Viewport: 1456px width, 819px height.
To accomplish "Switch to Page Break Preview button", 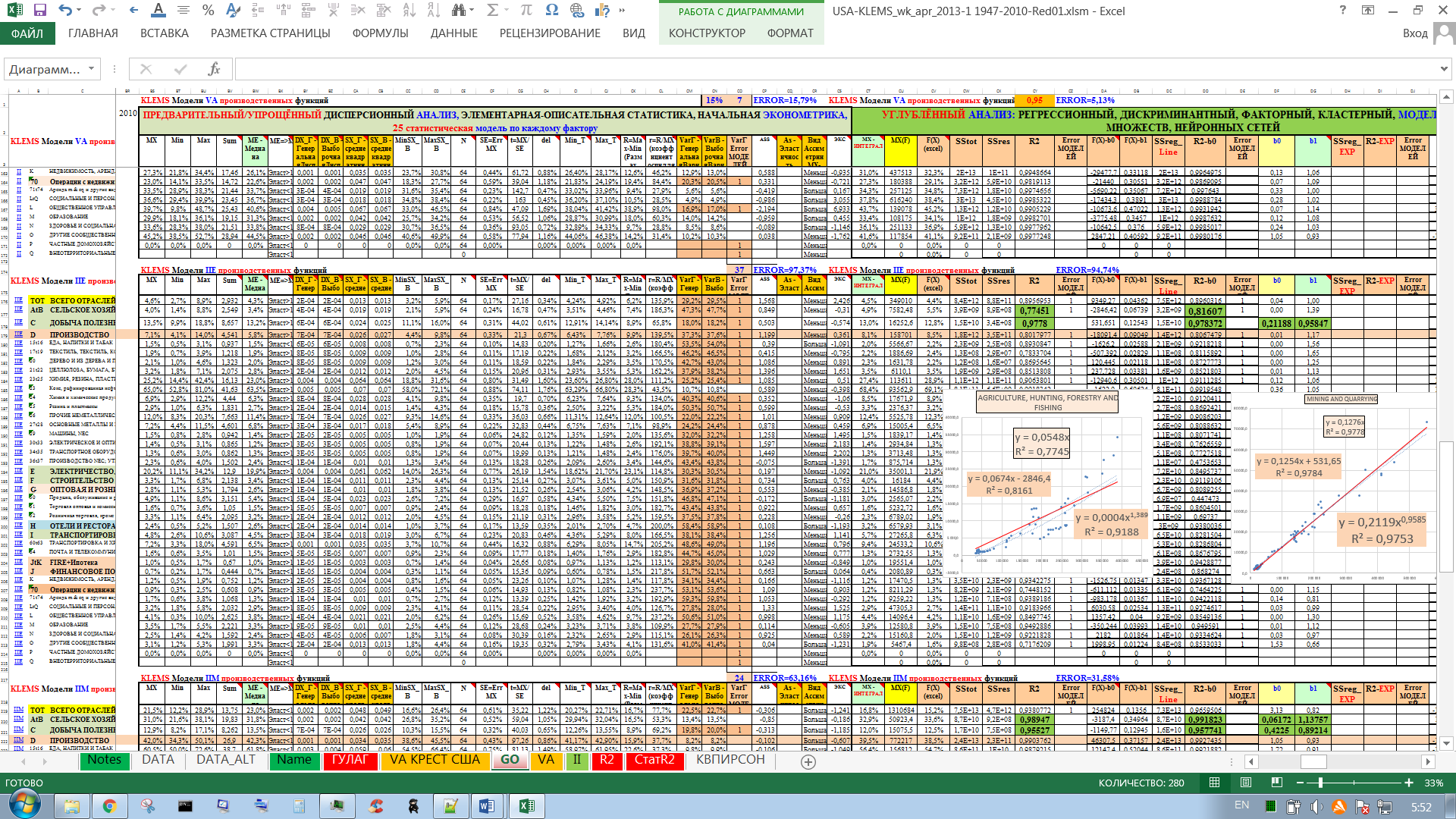I will point(1277,783).
